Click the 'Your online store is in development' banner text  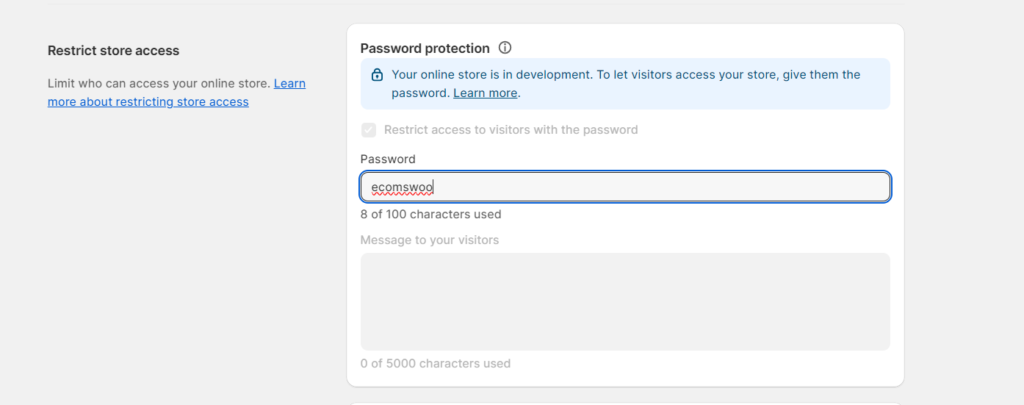pos(491,74)
